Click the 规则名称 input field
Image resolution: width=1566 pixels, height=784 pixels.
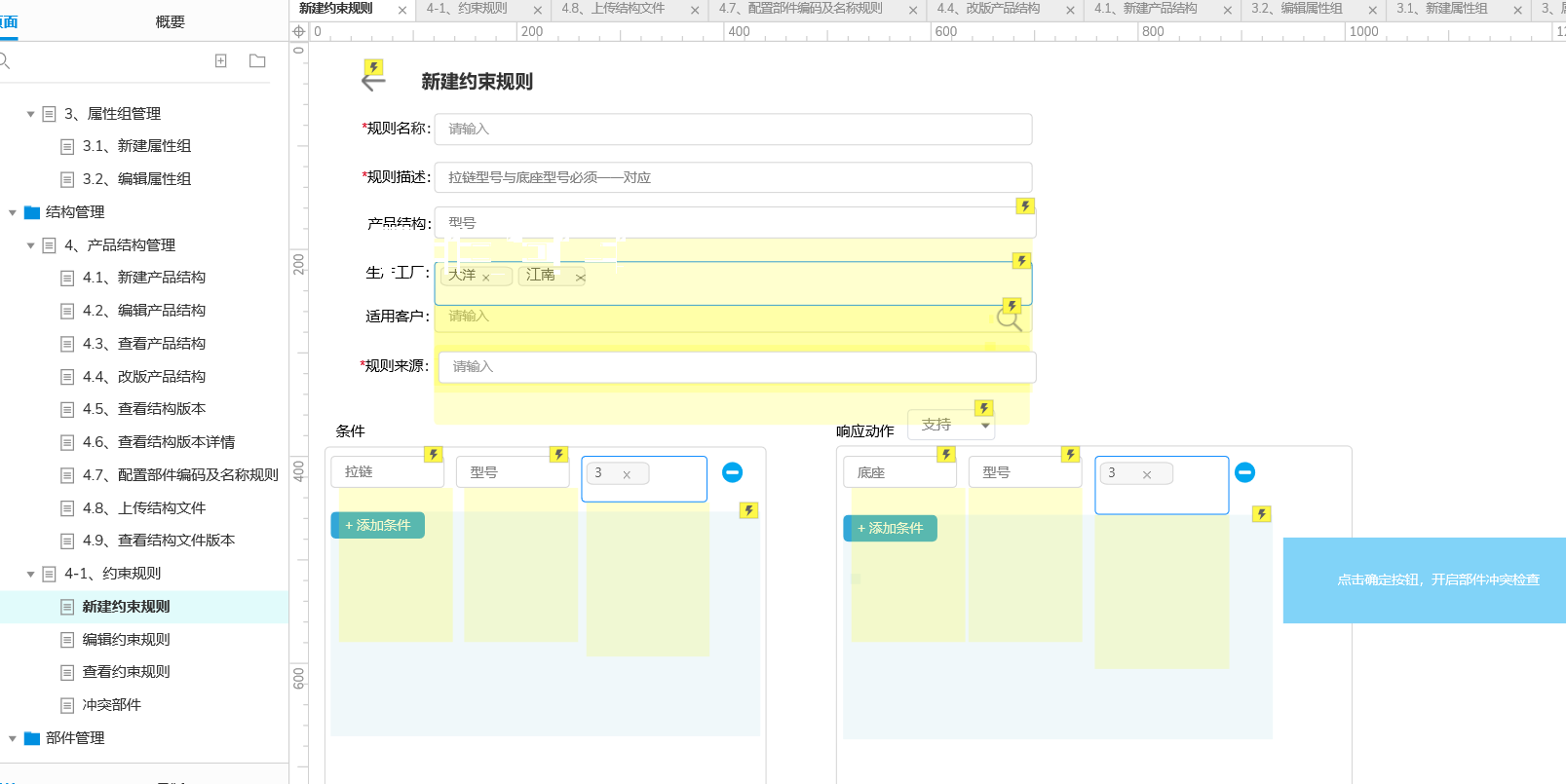coord(733,129)
